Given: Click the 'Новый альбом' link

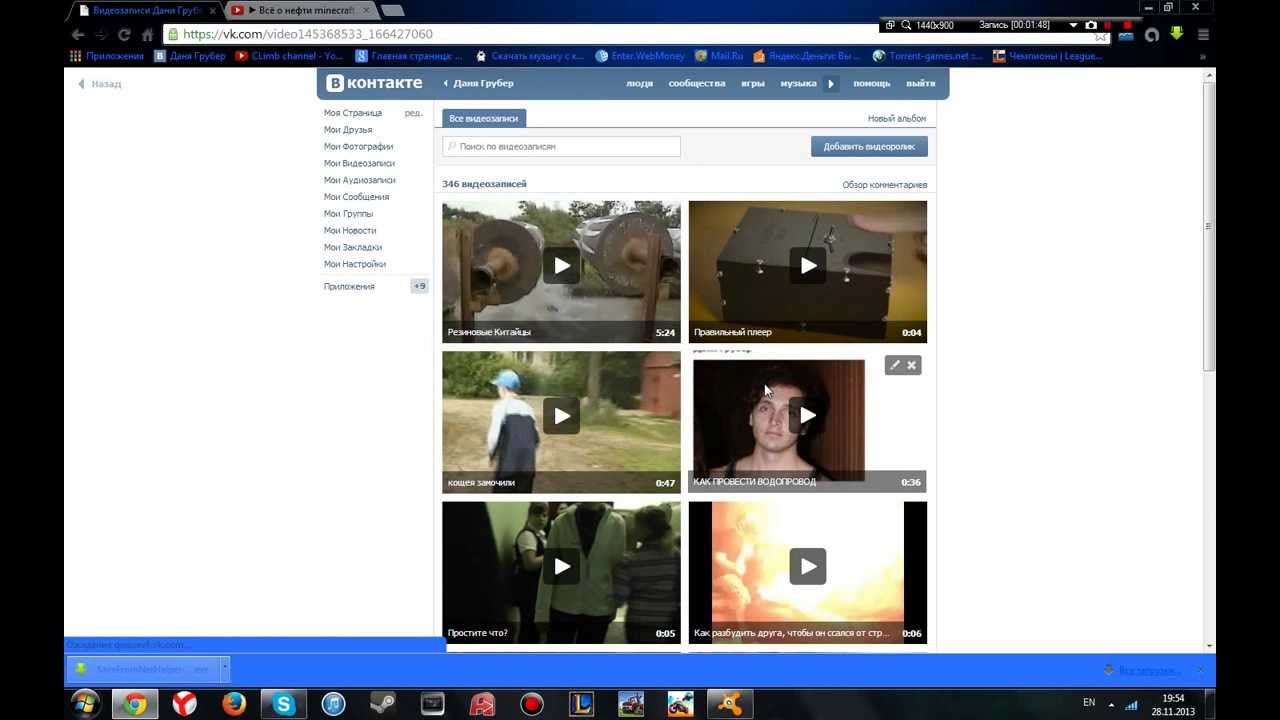Looking at the screenshot, I should click(896, 118).
